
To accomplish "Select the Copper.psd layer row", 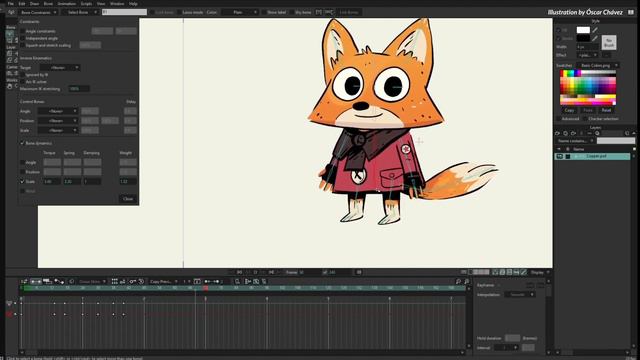I will pos(592,156).
